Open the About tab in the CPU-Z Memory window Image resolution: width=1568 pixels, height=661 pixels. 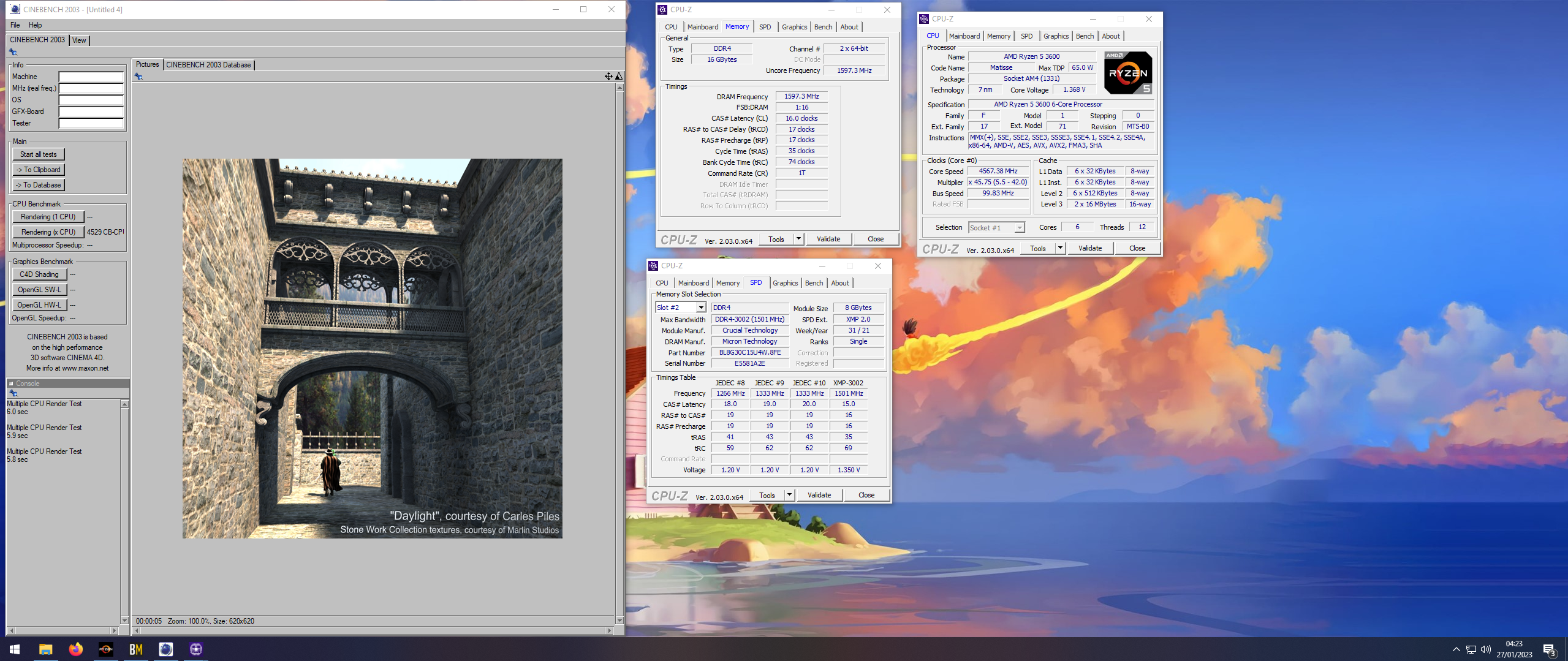[x=849, y=27]
